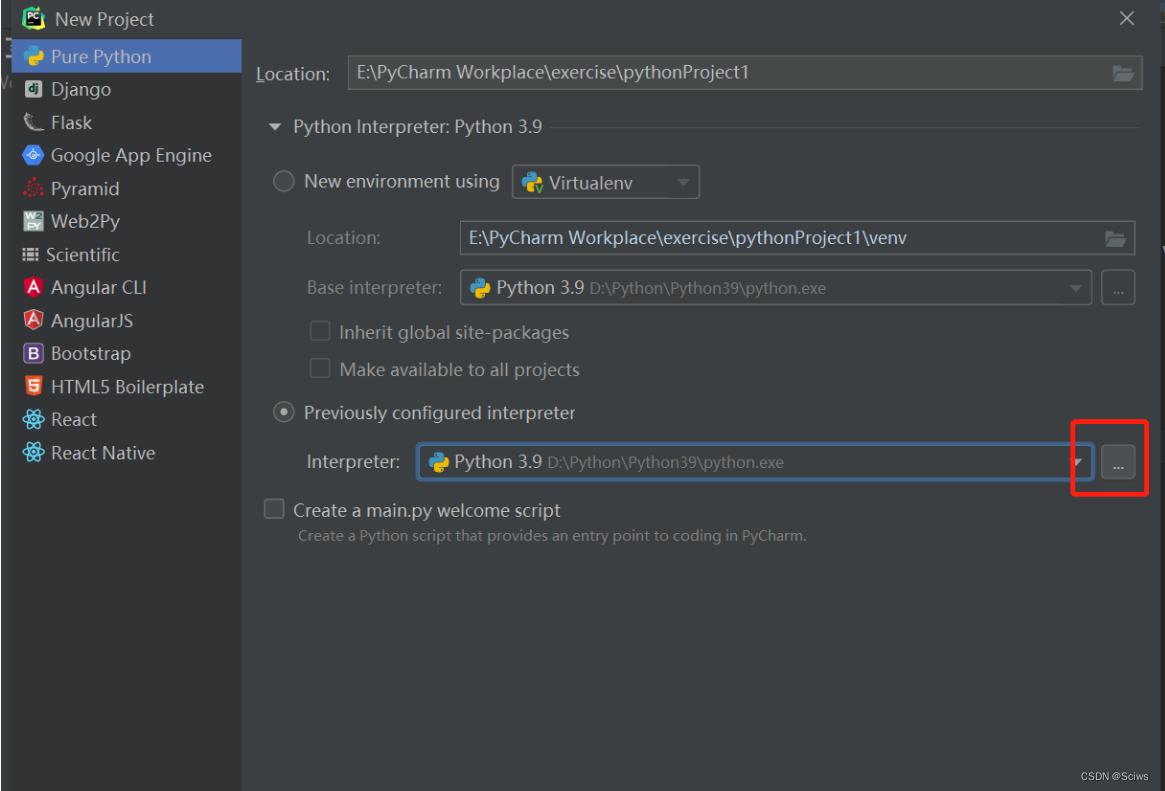The height and width of the screenshot is (791, 1165).
Task: Open Base interpreter browse ellipsis button
Action: coord(1117,288)
